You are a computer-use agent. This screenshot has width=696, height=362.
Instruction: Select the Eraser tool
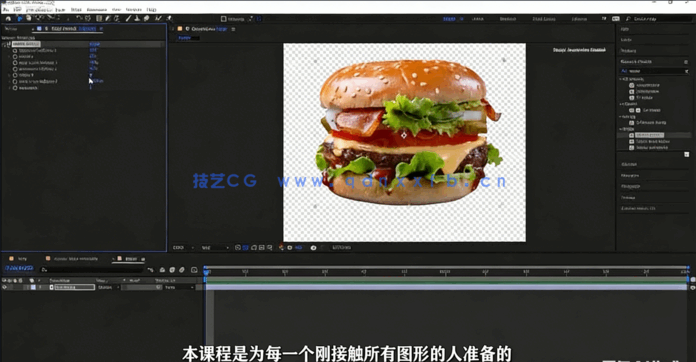pos(146,19)
